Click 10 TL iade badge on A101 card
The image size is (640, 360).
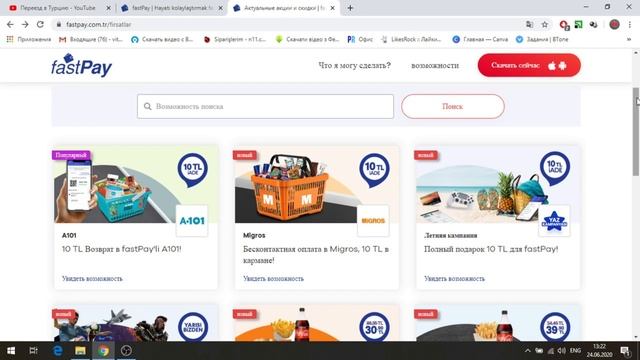click(x=193, y=169)
